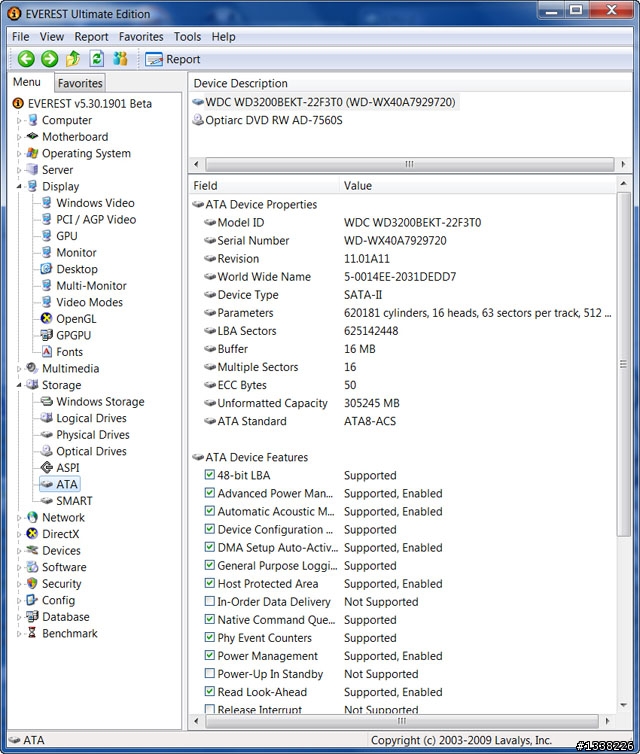Expand the Software tree node

(x=19, y=567)
